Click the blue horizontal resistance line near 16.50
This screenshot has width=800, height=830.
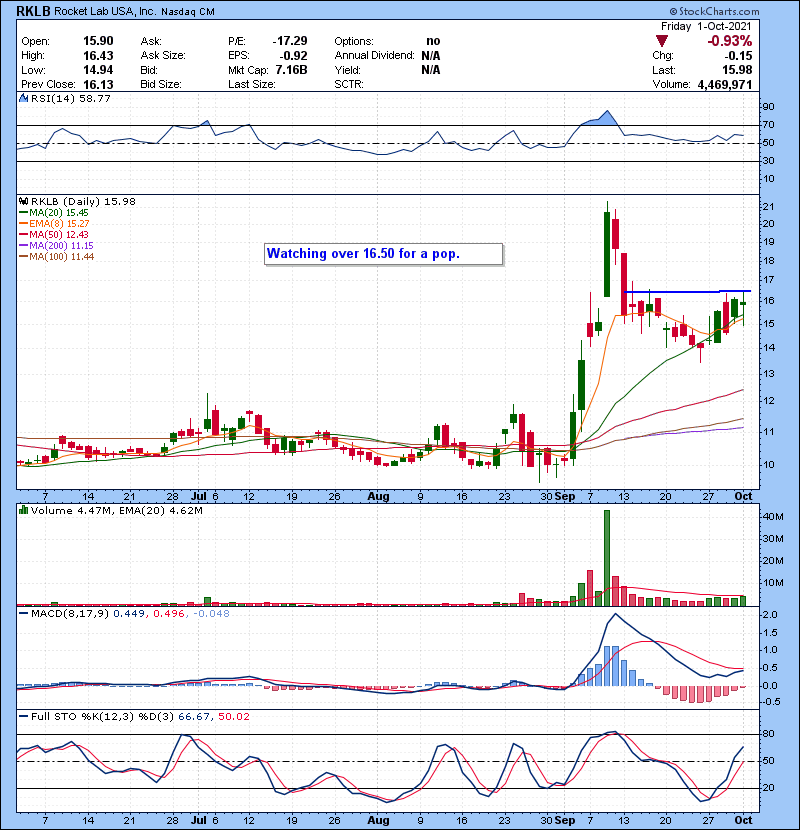pyautogui.click(x=688, y=291)
